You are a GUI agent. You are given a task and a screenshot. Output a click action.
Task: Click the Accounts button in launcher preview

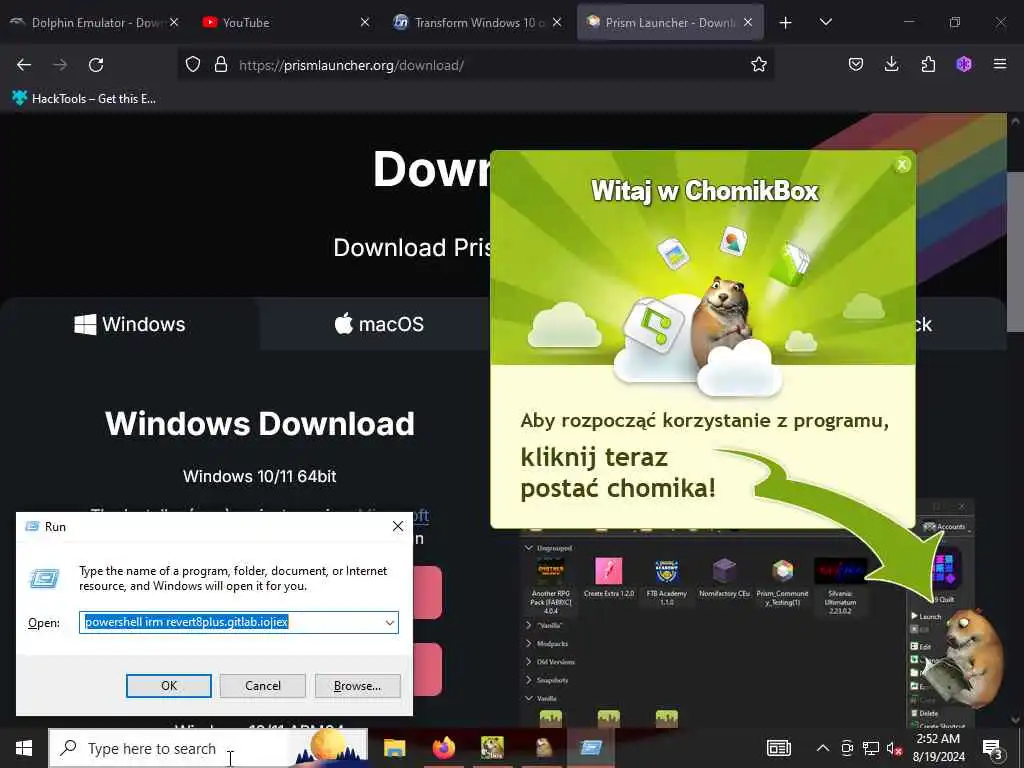tap(944, 526)
